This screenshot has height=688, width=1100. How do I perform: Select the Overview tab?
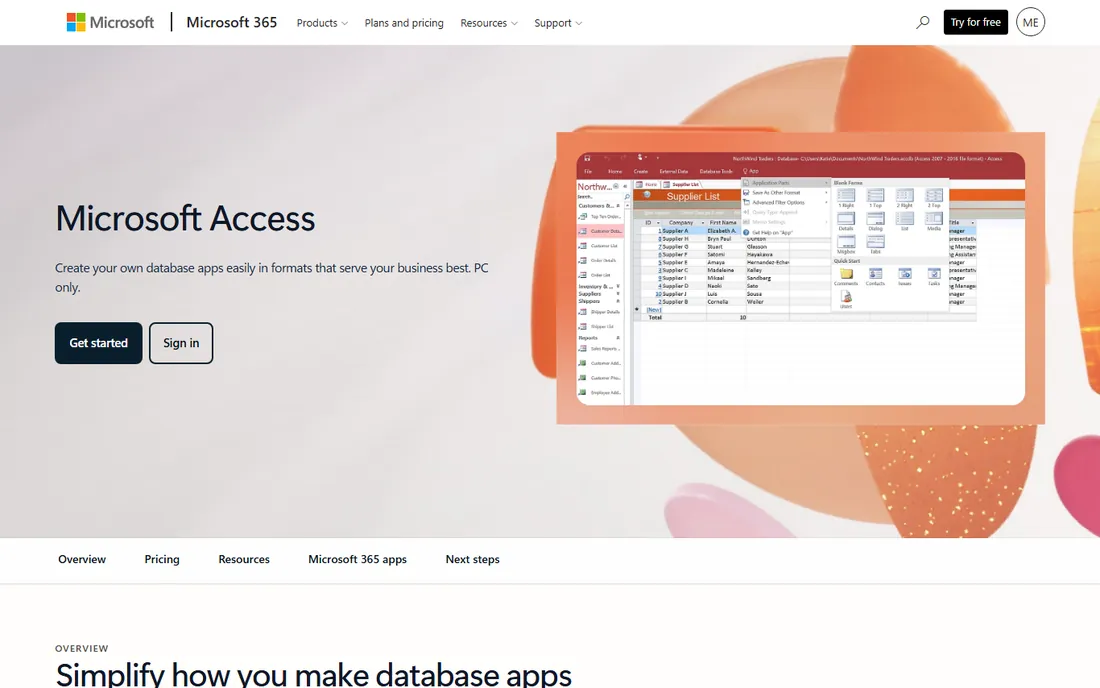click(82, 560)
